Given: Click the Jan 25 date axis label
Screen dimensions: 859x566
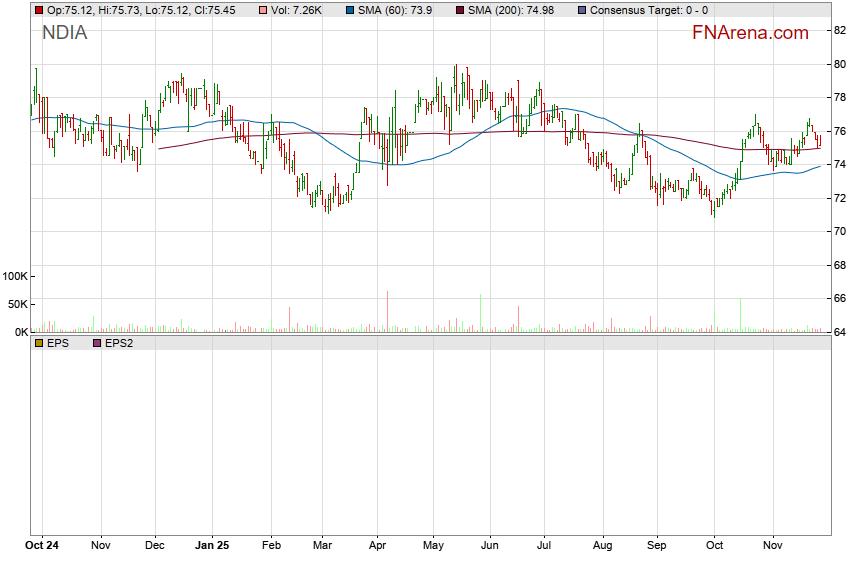Looking at the screenshot, I should click(x=211, y=547).
